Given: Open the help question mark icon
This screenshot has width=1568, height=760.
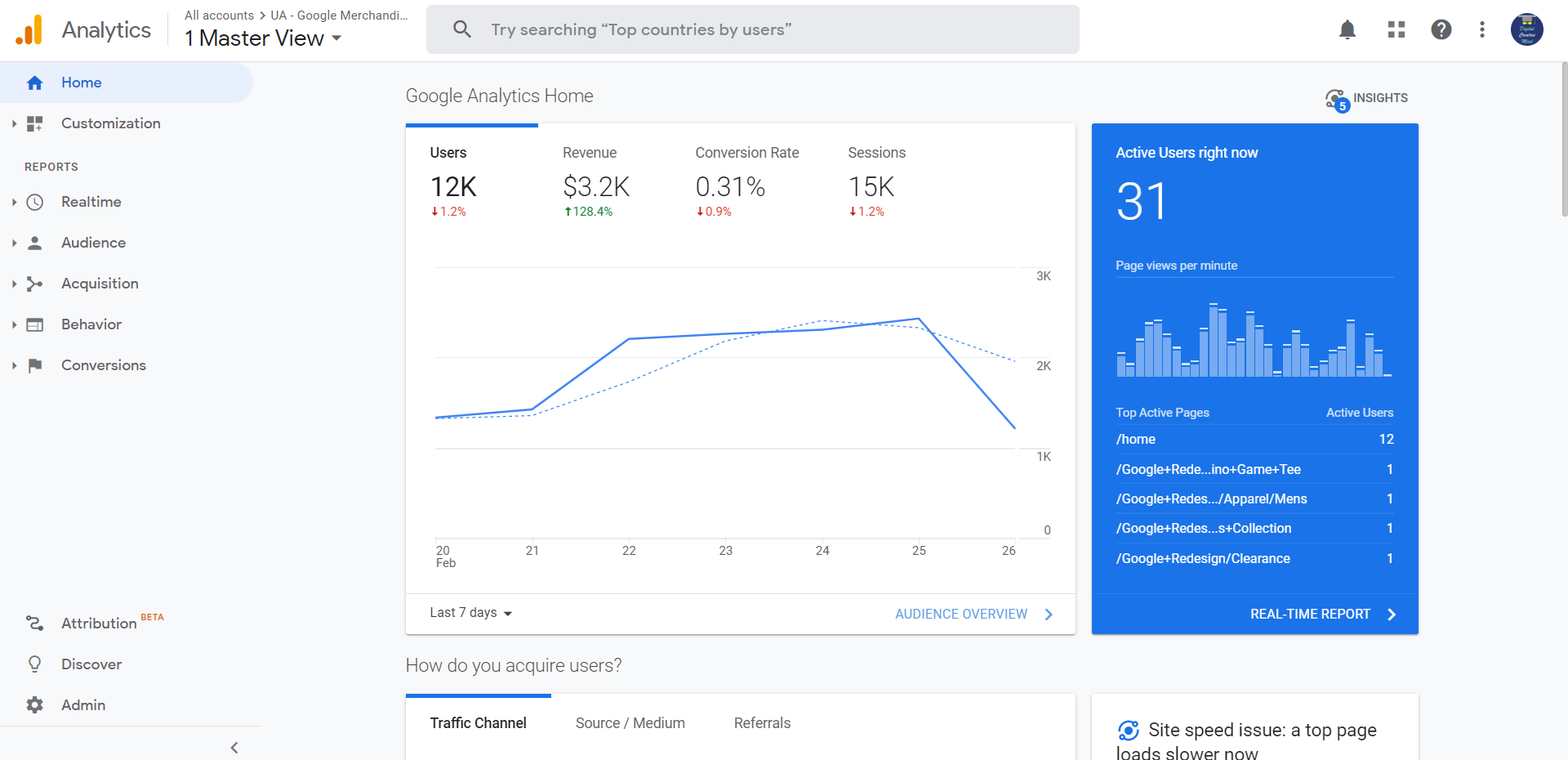Looking at the screenshot, I should [1441, 30].
